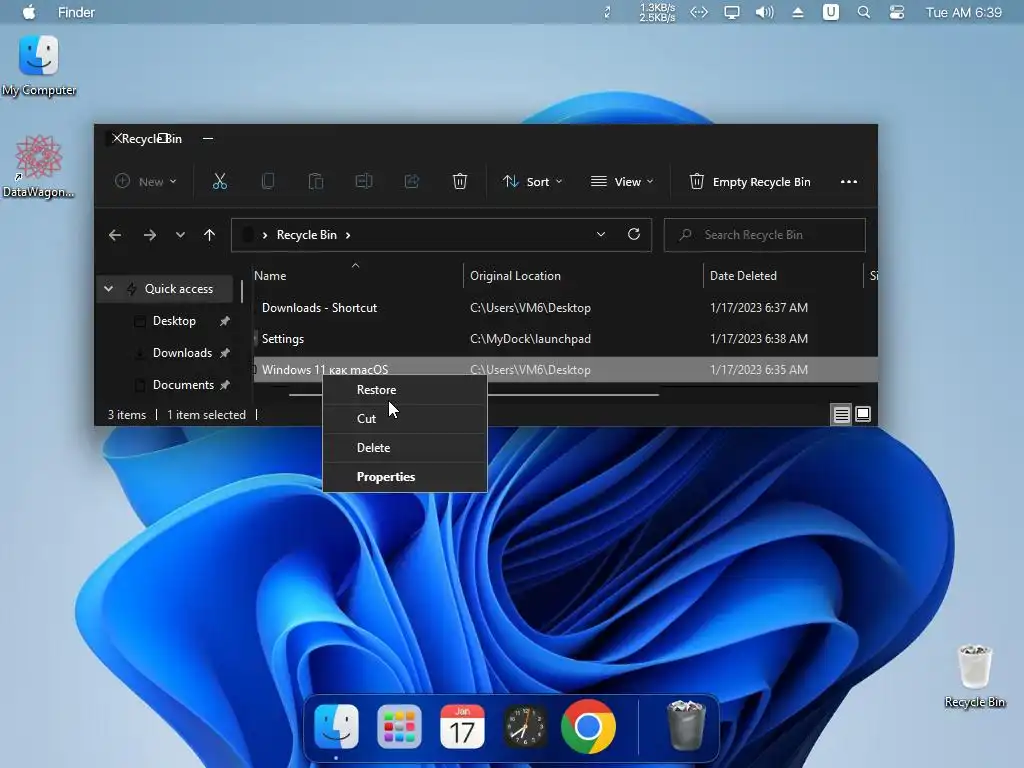
Task: Open Calendar in the dock
Action: pos(462,726)
